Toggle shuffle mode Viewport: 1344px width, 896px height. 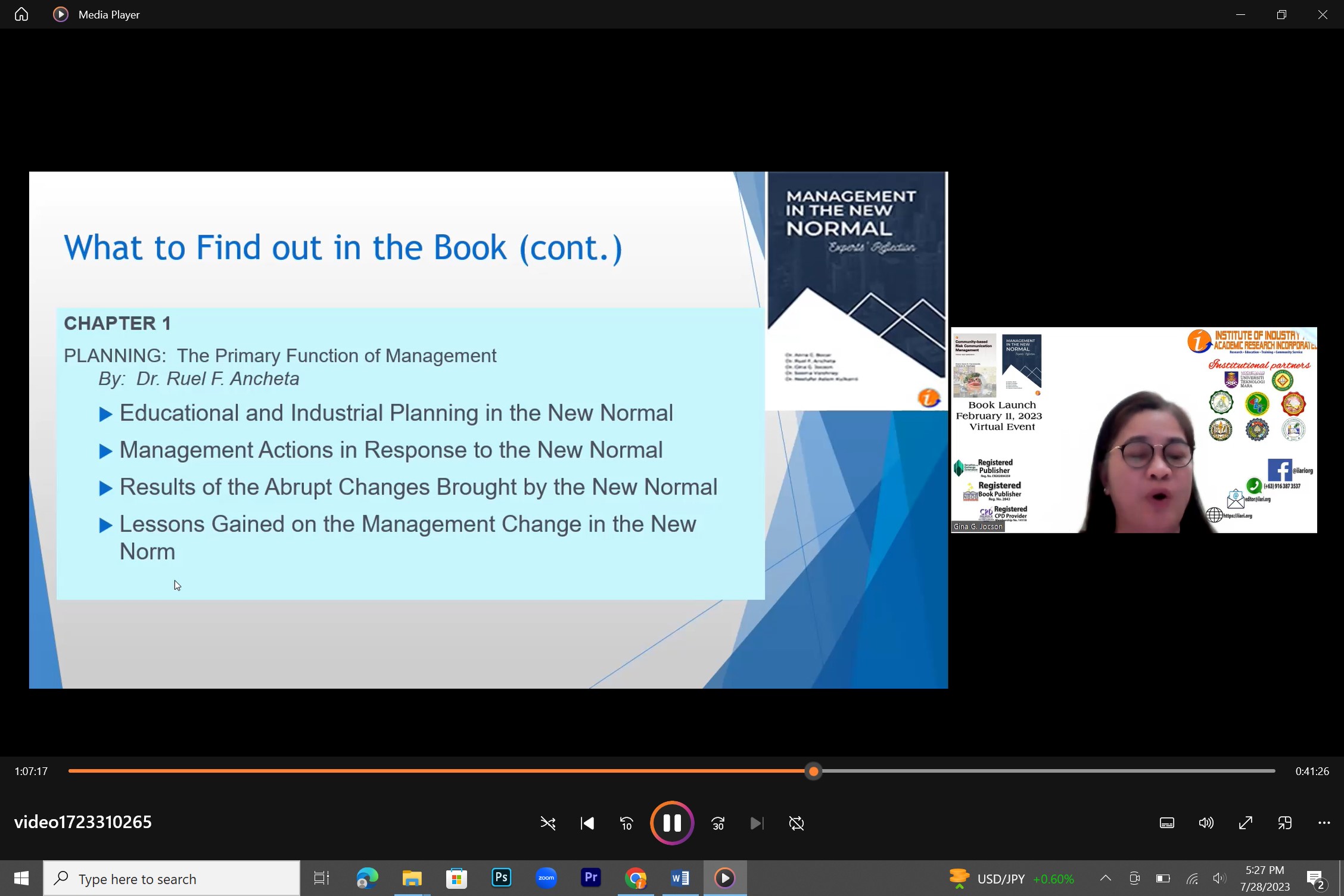pos(547,823)
